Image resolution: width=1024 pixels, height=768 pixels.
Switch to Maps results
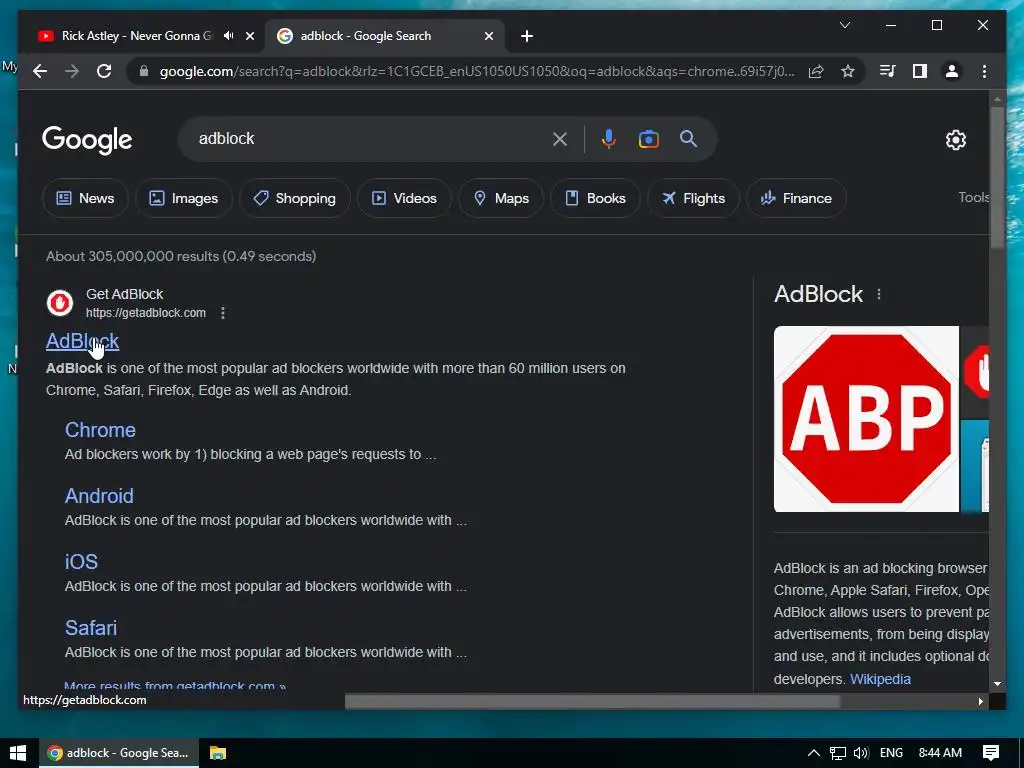tap(501, 198)
